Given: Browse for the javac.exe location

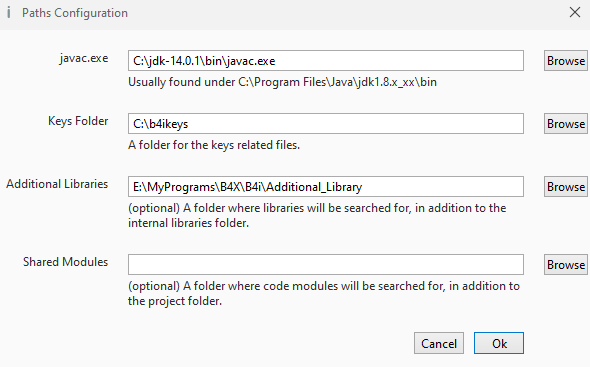Looking at the screenshot, I should click(566, 61).
